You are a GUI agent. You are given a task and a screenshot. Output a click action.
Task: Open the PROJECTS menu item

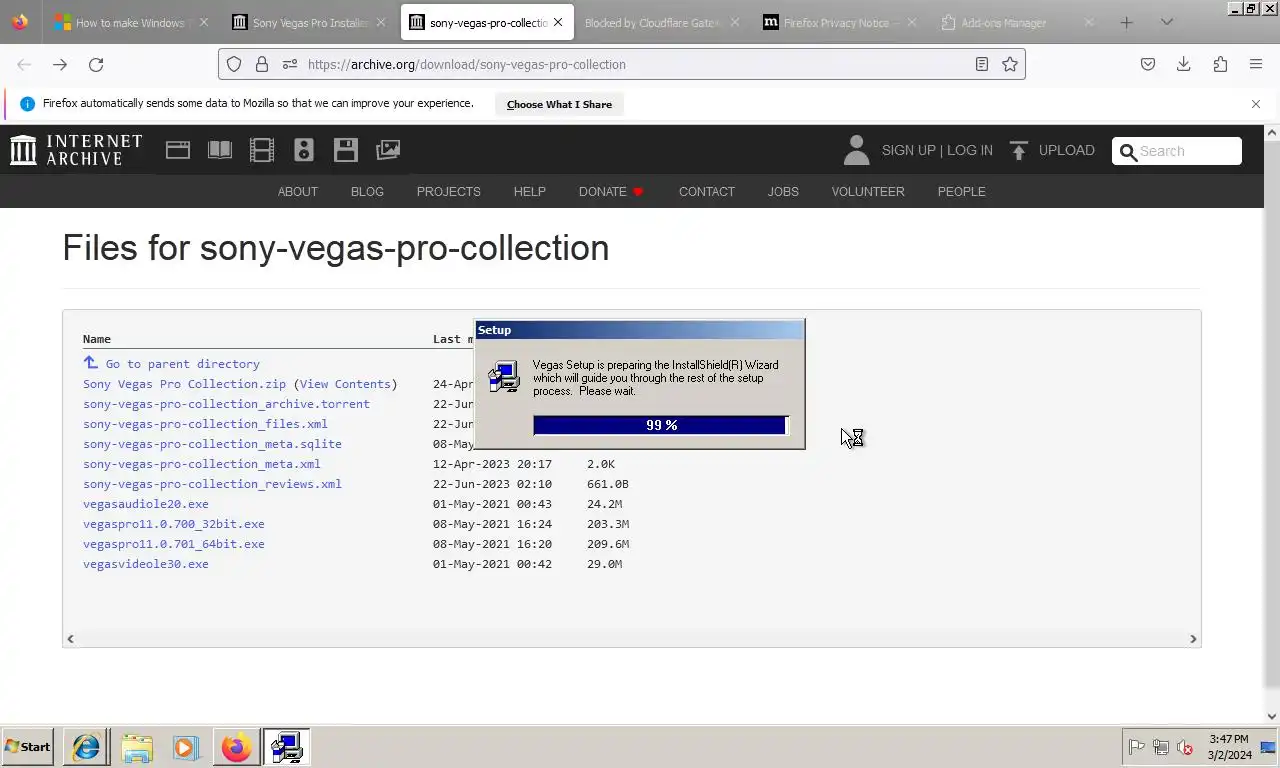[449, 191]
